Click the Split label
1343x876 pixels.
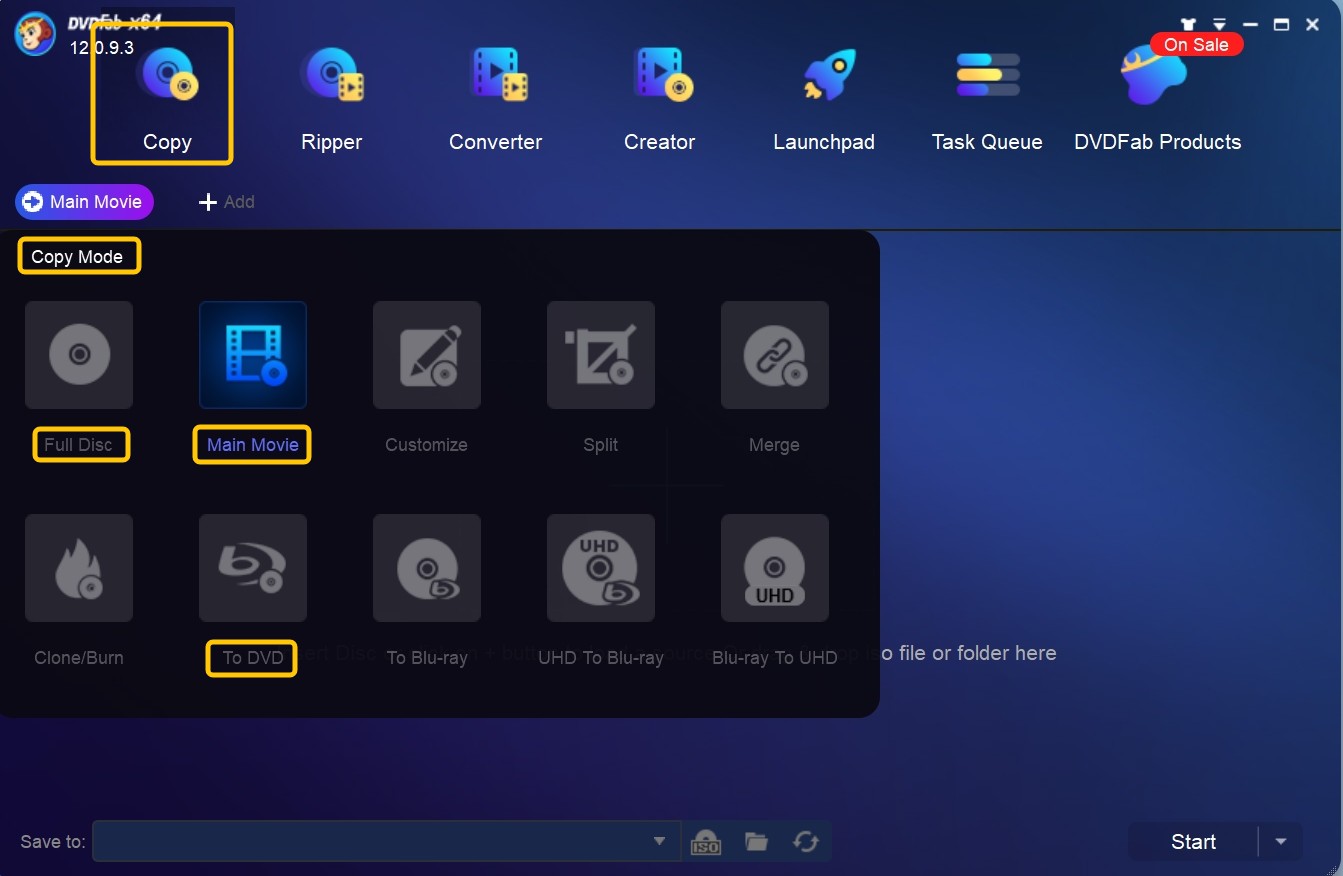(601, 445)
